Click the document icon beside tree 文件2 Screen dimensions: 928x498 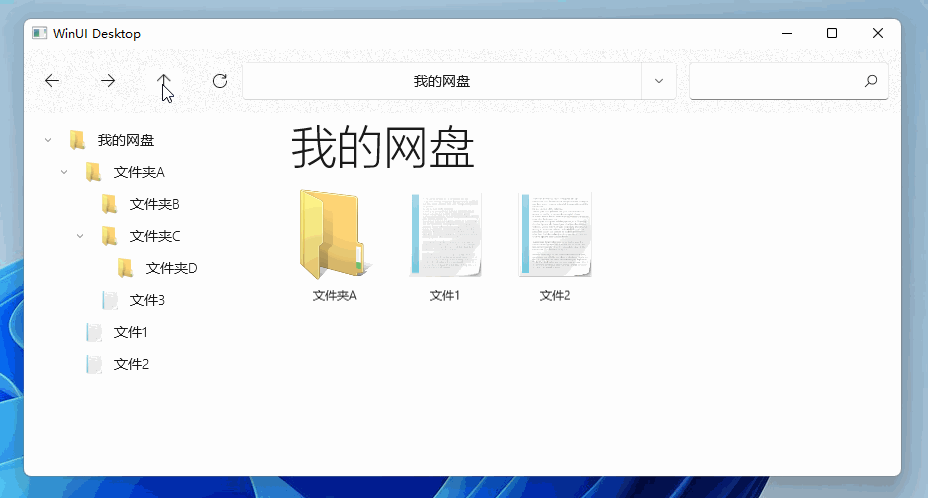click(94, 364)
